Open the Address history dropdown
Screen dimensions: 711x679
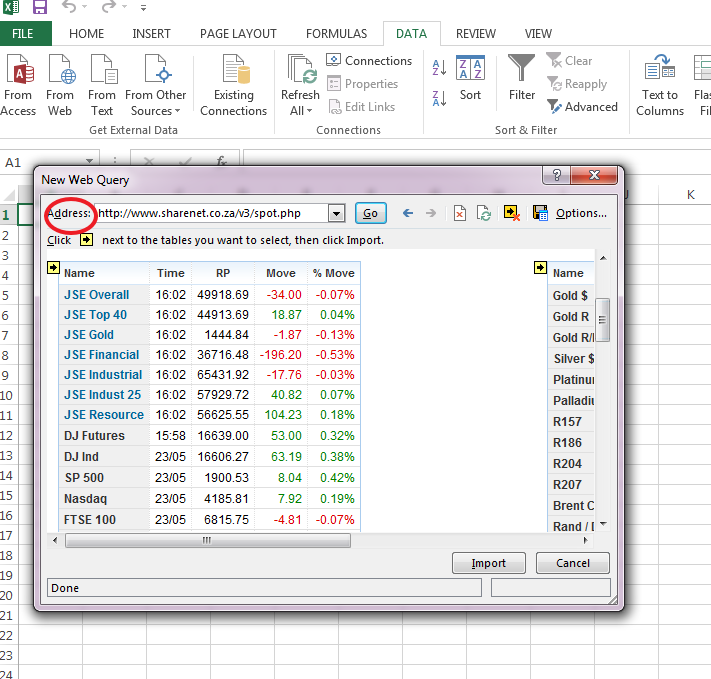336,213
